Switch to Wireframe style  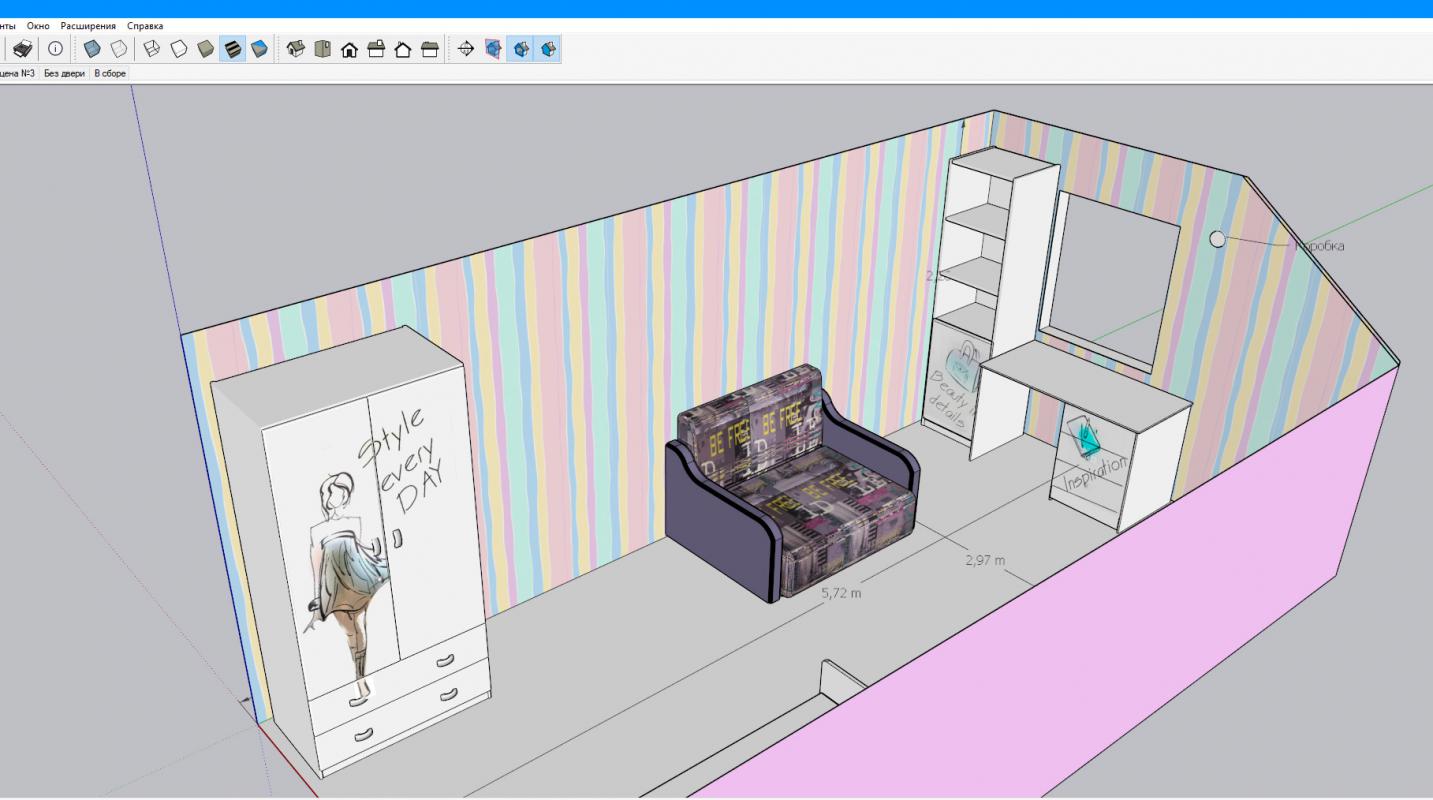point(152,49)
